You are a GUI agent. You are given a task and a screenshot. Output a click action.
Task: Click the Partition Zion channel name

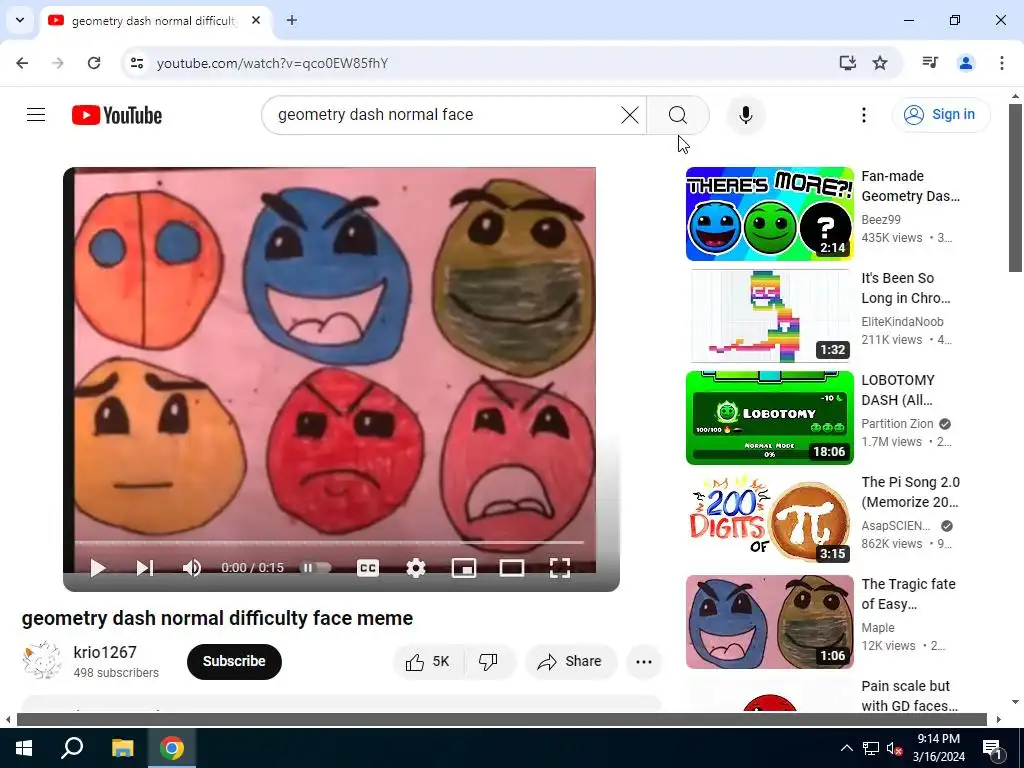tap(897, 424)
